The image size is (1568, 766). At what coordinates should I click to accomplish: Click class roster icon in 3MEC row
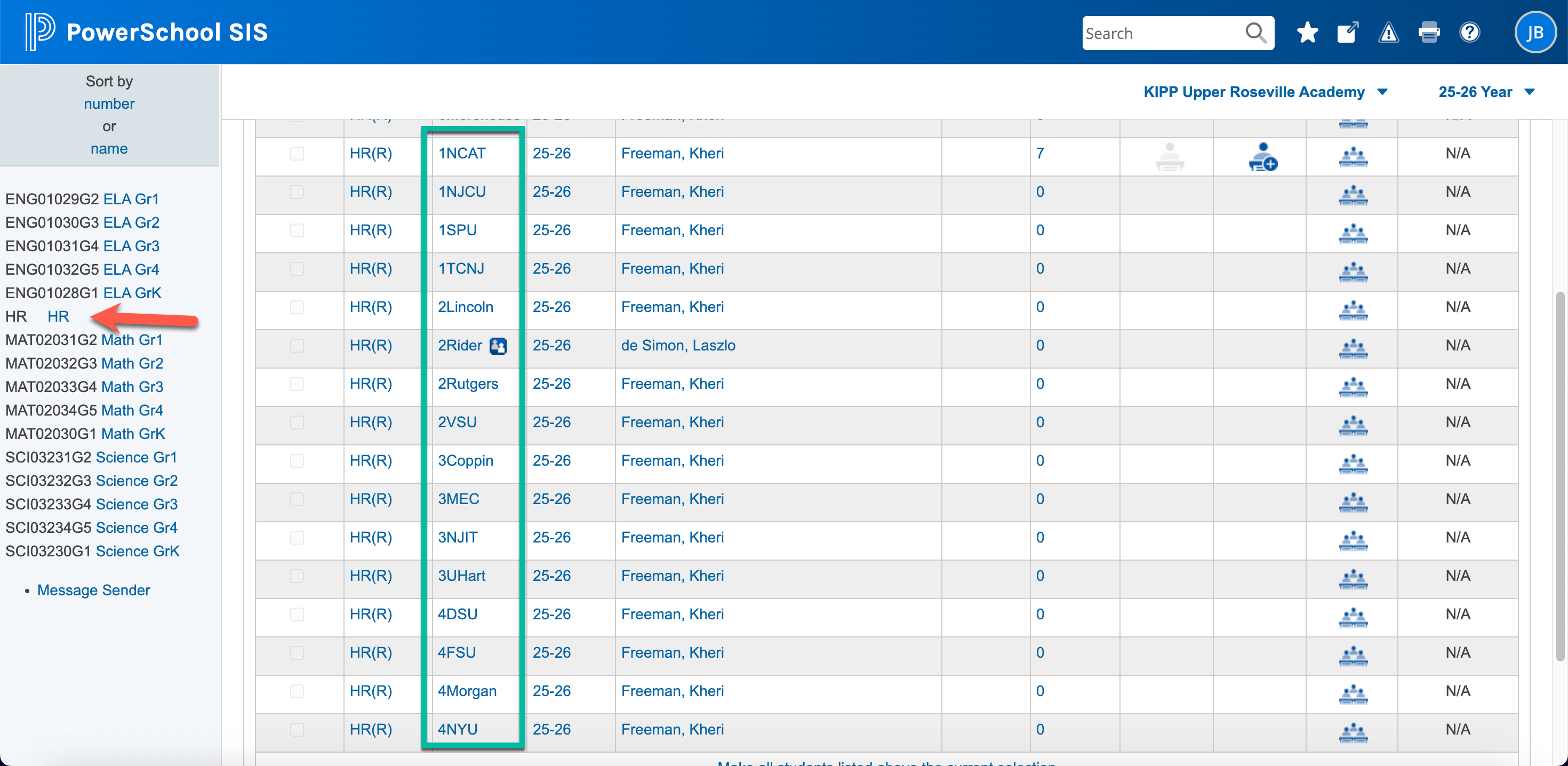(1353, 502)
